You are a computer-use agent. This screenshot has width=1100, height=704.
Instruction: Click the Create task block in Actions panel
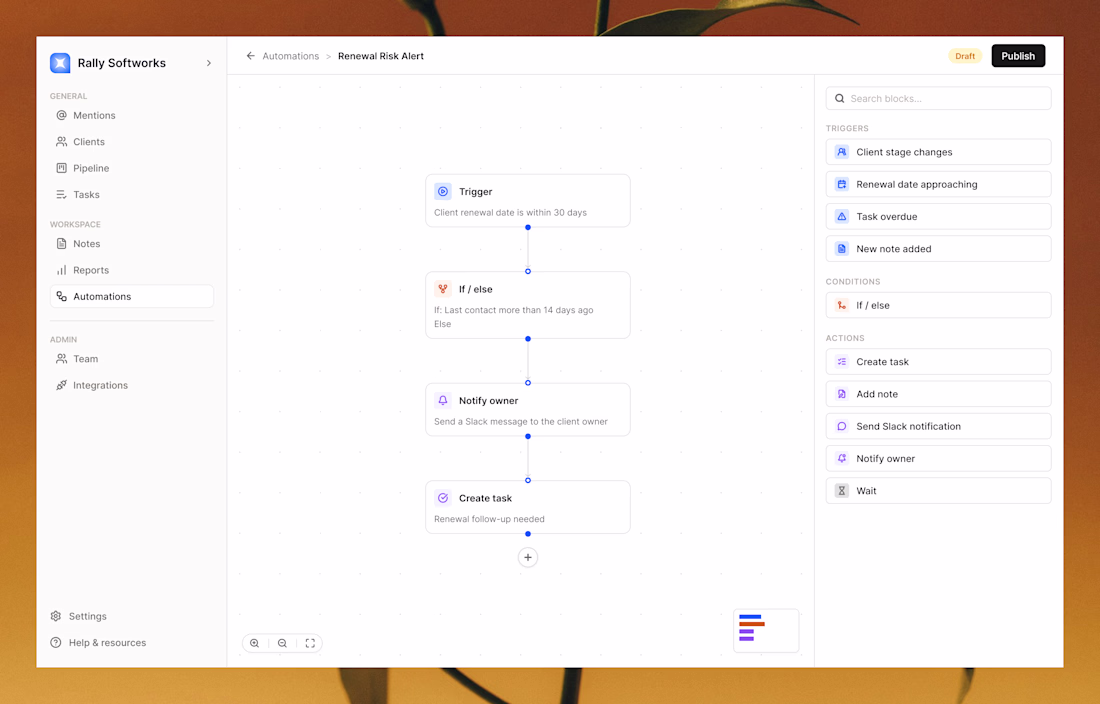(939, 362)
